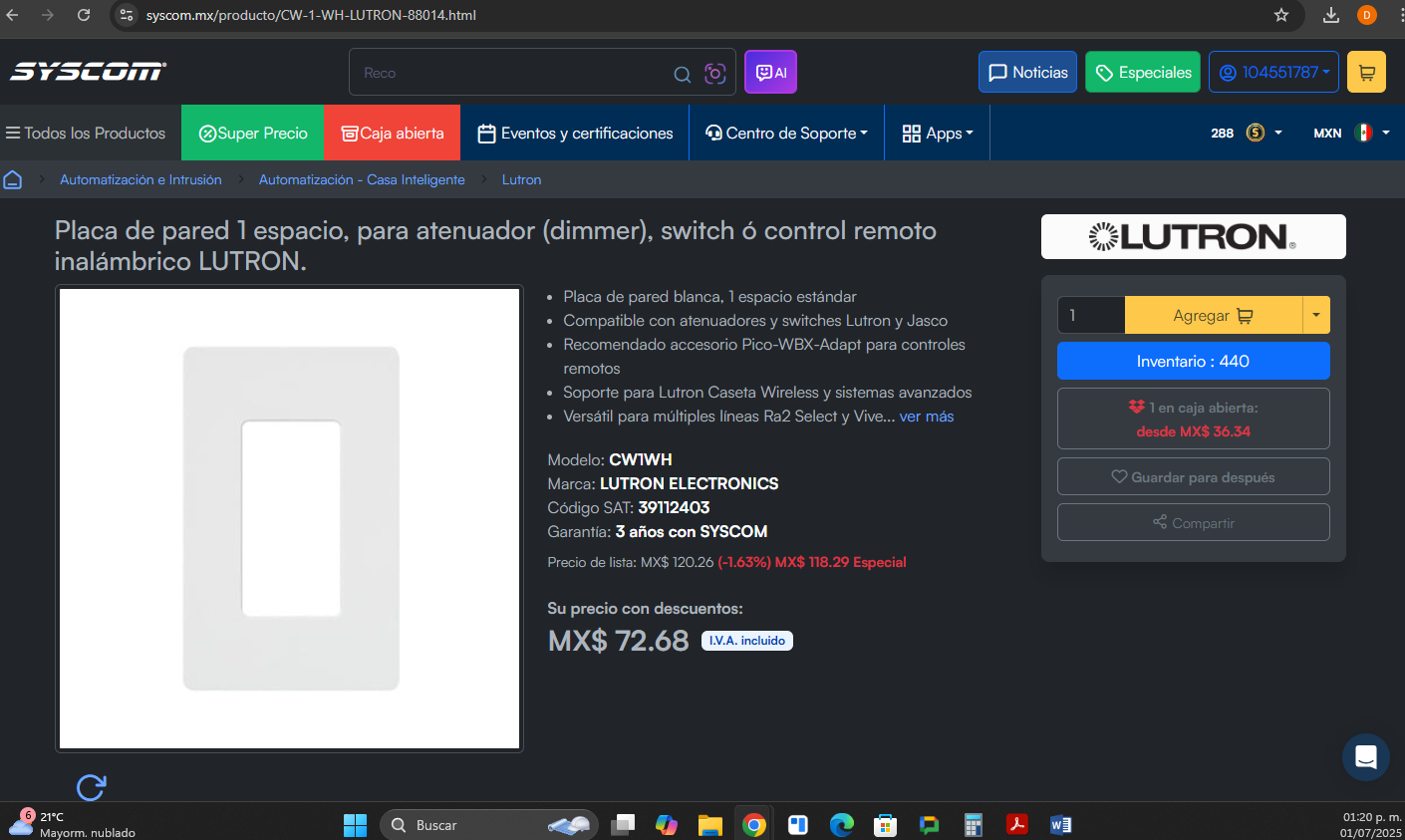Viewport: 1405px width, 840px height.
Task: Click the Noticias button
Action: click(1027, 72)
